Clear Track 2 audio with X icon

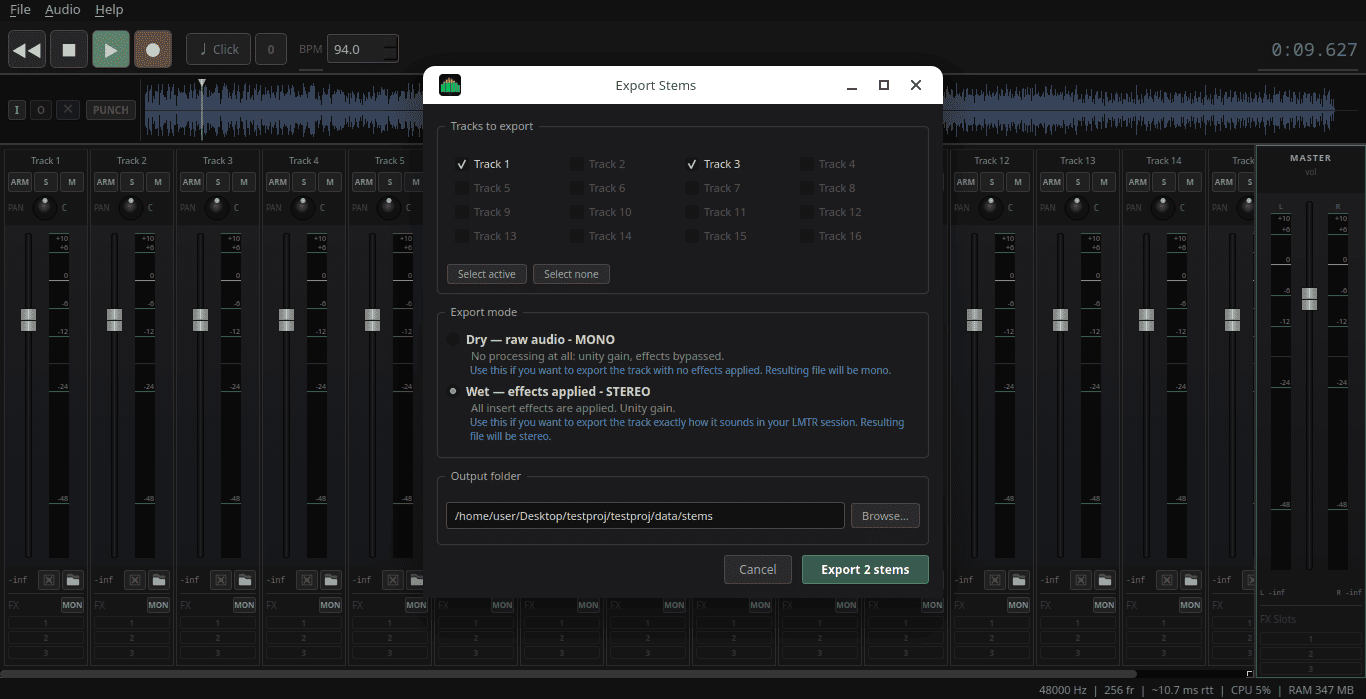[135, 579]
